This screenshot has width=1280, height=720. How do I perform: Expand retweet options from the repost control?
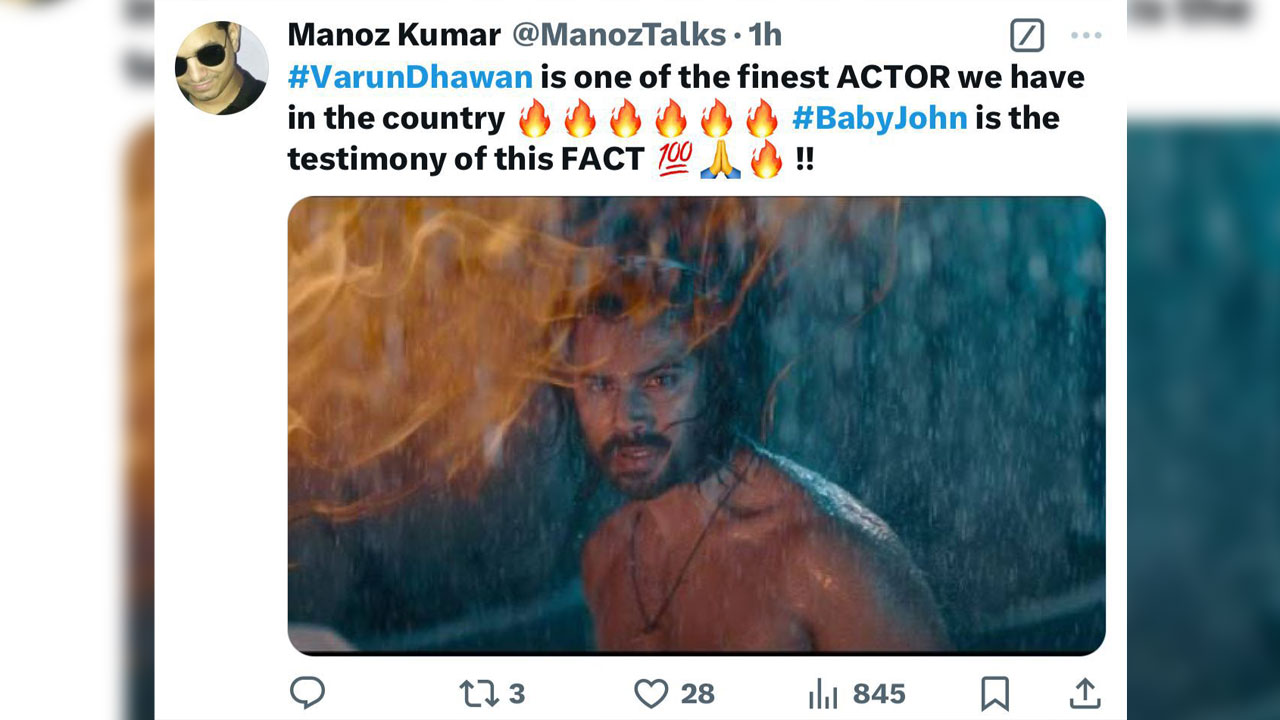click(x=478, y=691)
